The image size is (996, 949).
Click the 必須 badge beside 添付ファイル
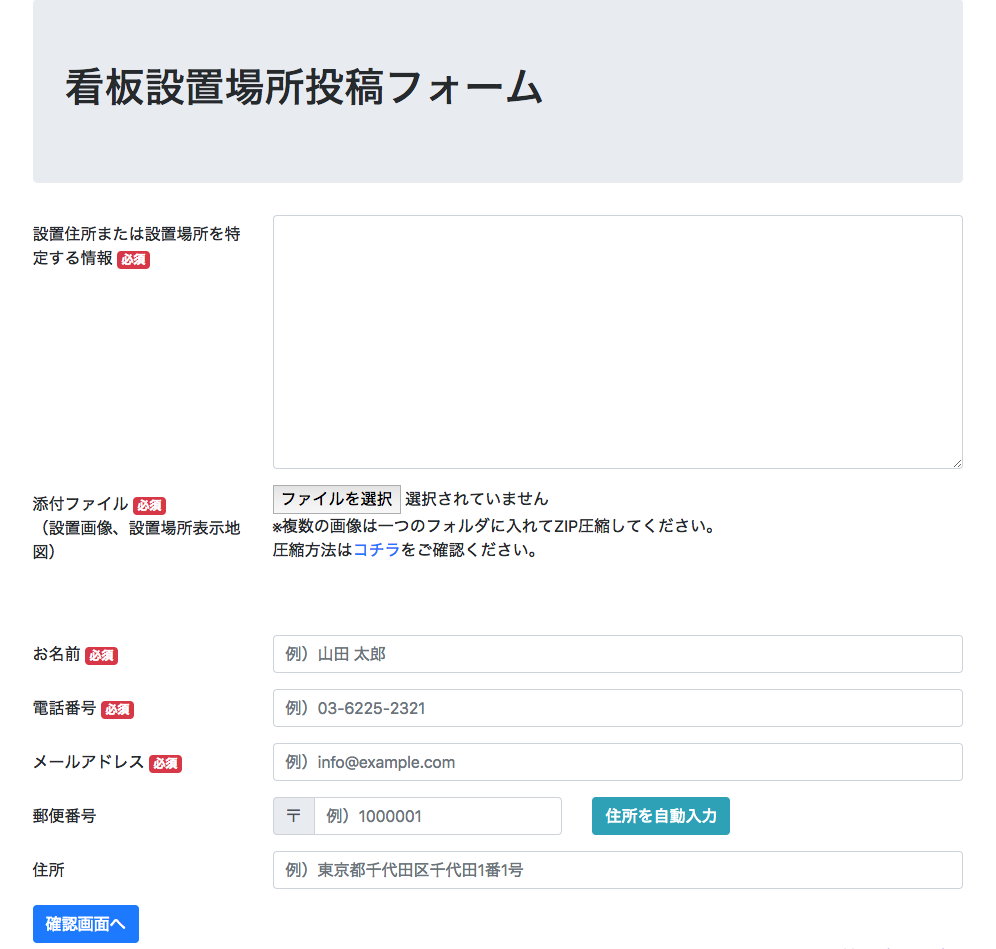click(149, 506)
